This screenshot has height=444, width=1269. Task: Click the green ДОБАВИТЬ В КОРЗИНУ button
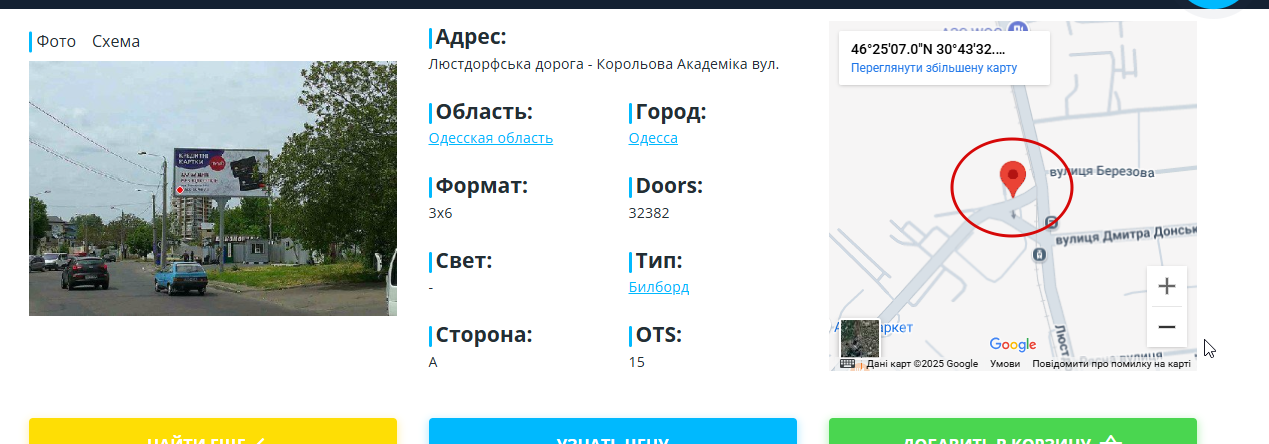click(1013, 431)
